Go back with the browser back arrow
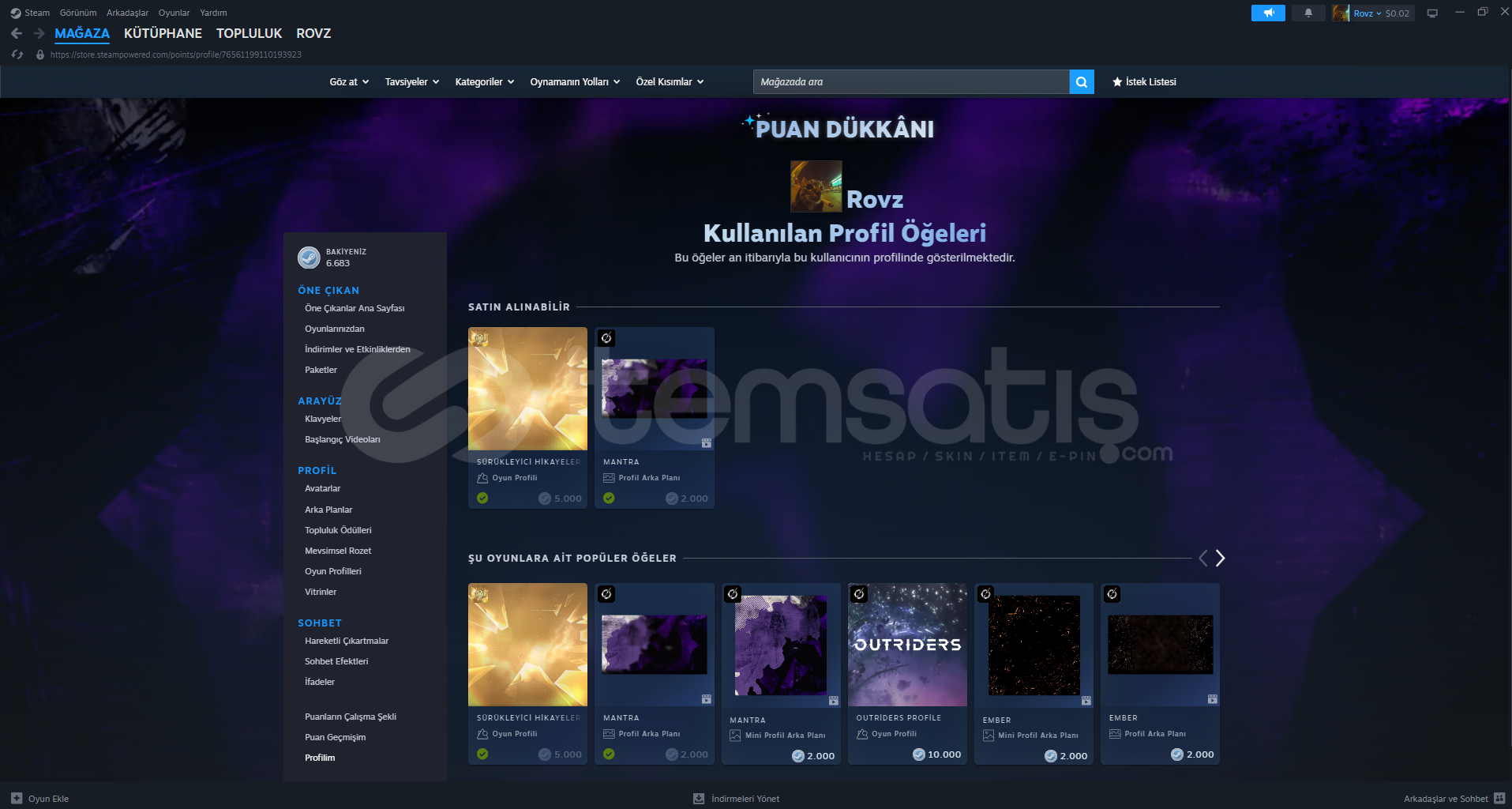 [17, 33]
